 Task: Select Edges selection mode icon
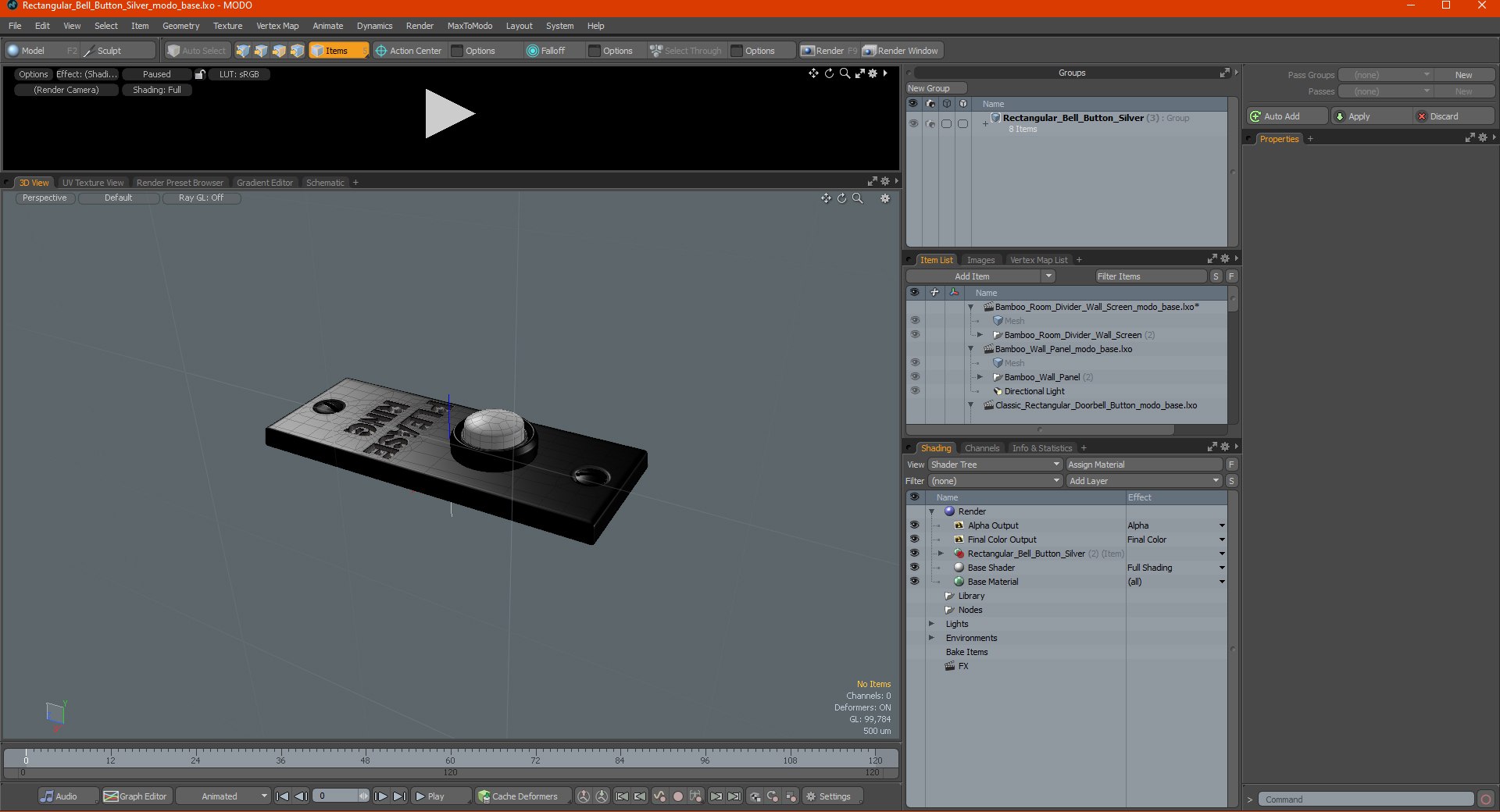261,51
